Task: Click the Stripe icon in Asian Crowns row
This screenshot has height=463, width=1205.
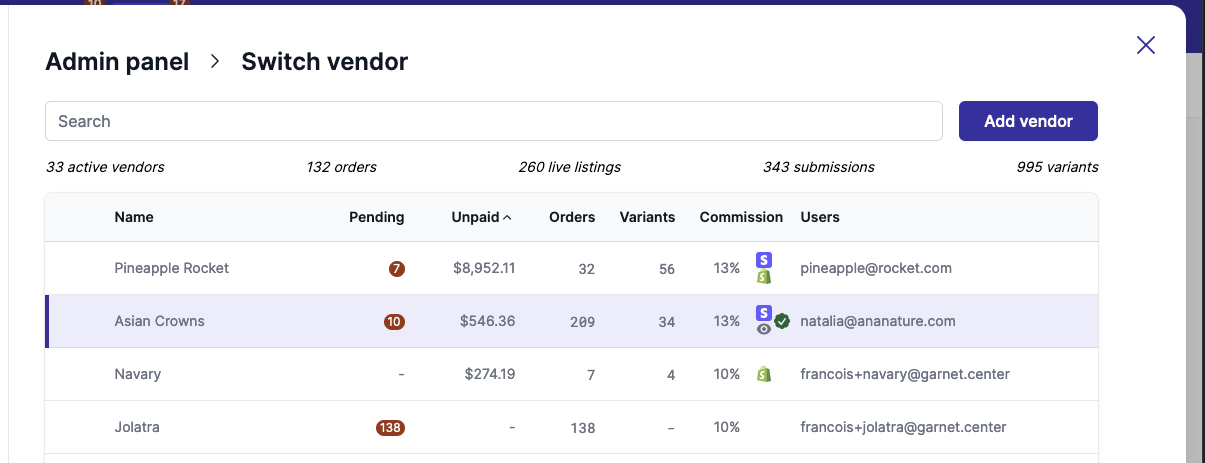Action: 764,313
